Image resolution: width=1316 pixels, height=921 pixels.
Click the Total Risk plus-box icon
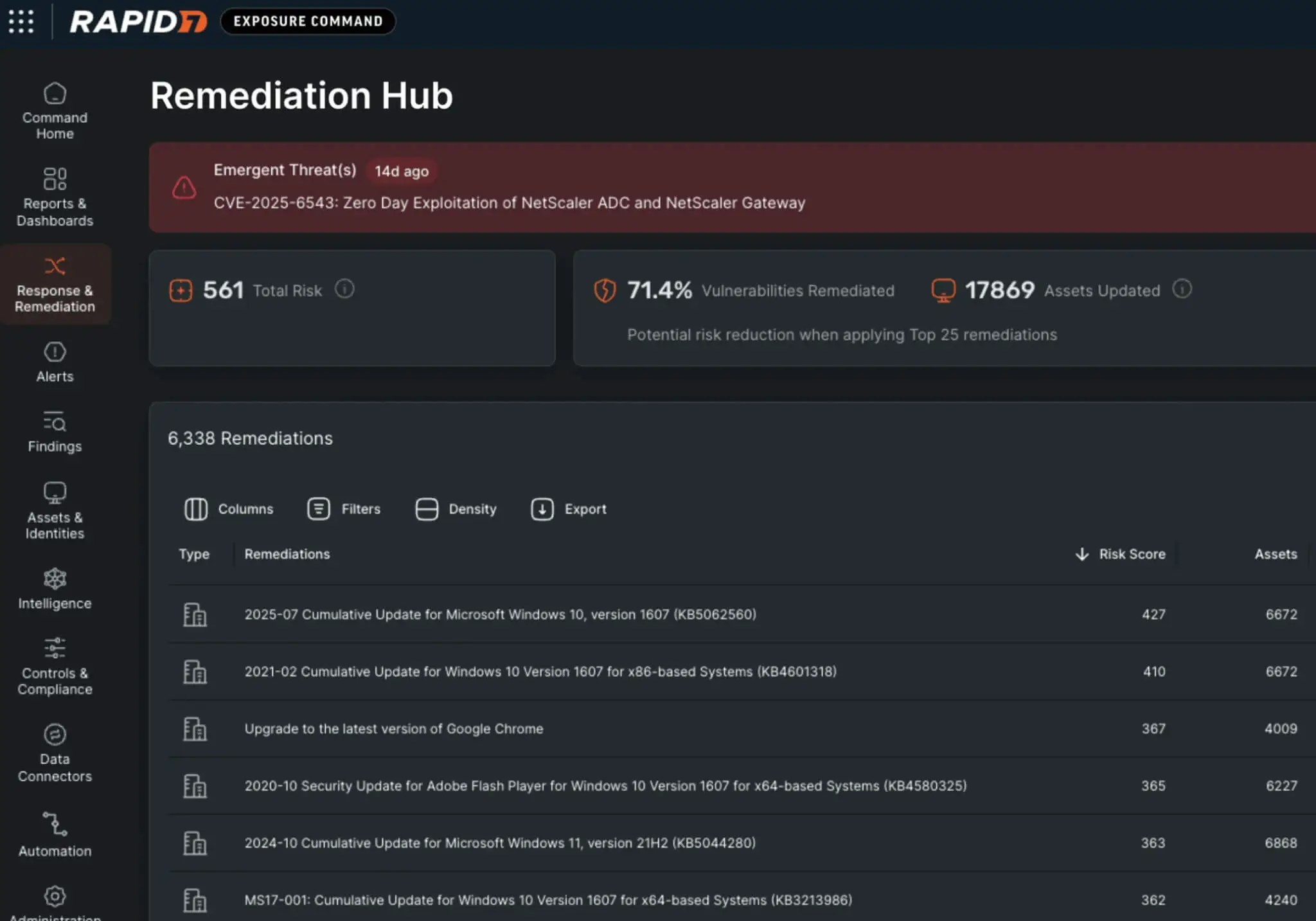[x=181, y=291]
